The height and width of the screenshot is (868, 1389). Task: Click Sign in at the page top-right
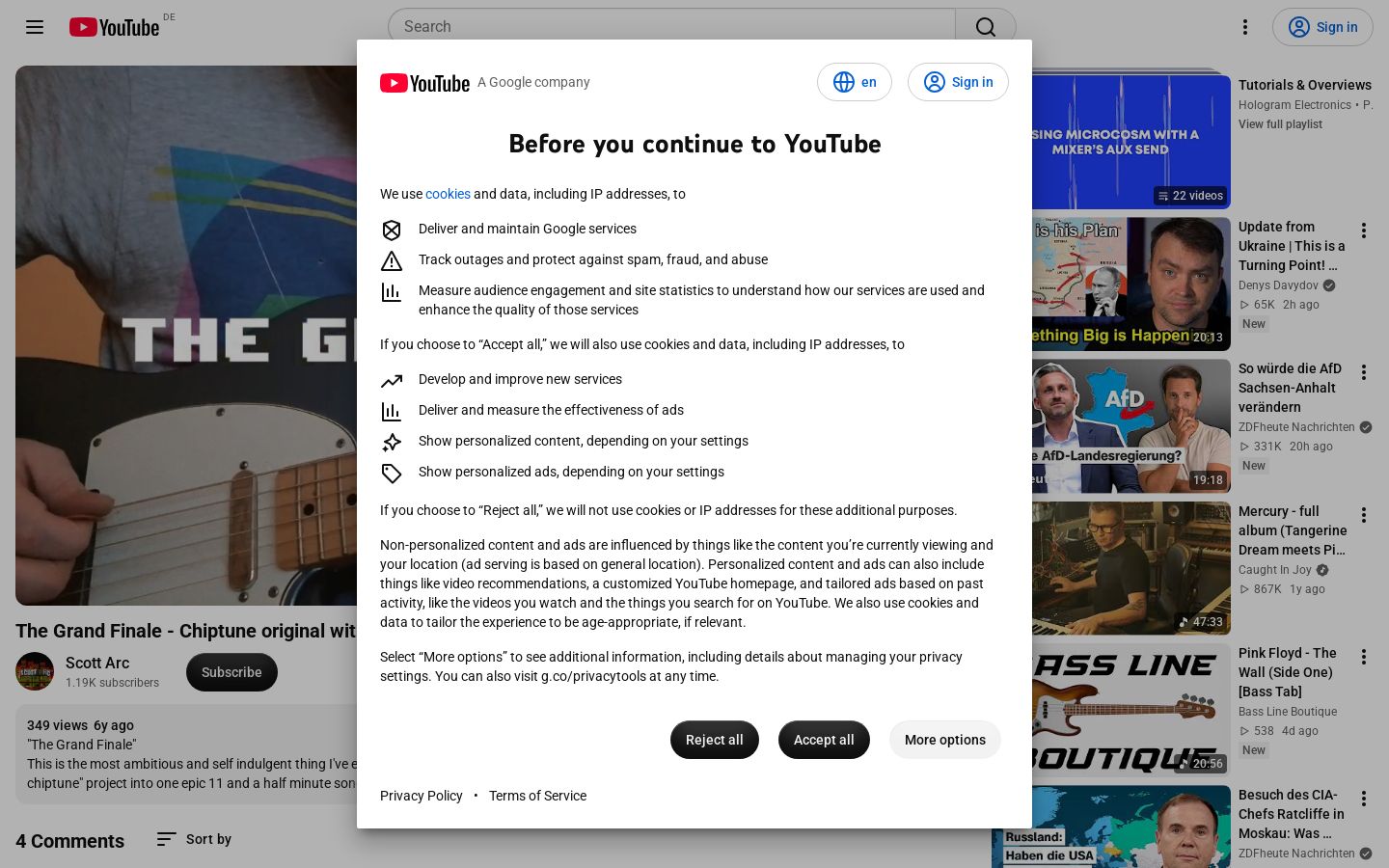(1321, 27)
